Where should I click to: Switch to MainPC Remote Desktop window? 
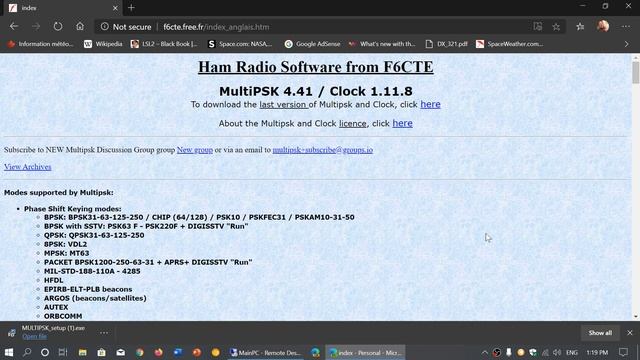pyautogui.click(x=266, y=353)
